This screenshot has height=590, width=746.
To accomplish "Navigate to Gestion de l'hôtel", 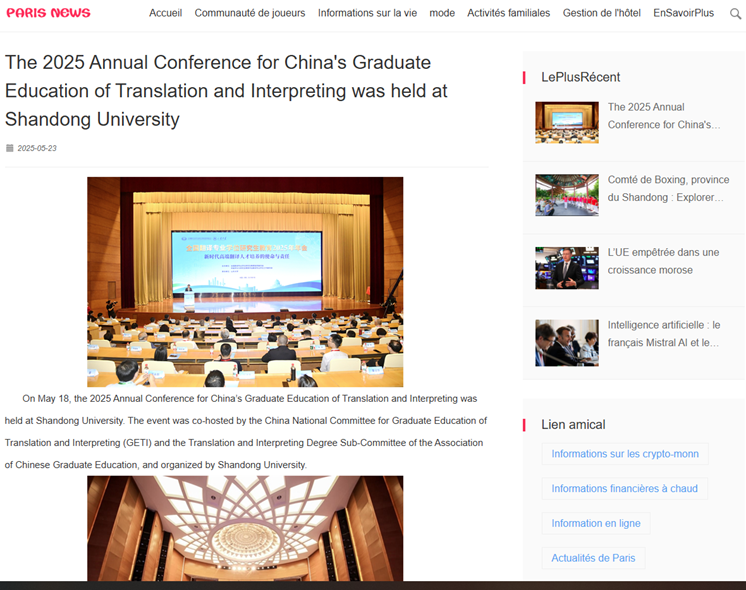I will [x=601, y=13].
